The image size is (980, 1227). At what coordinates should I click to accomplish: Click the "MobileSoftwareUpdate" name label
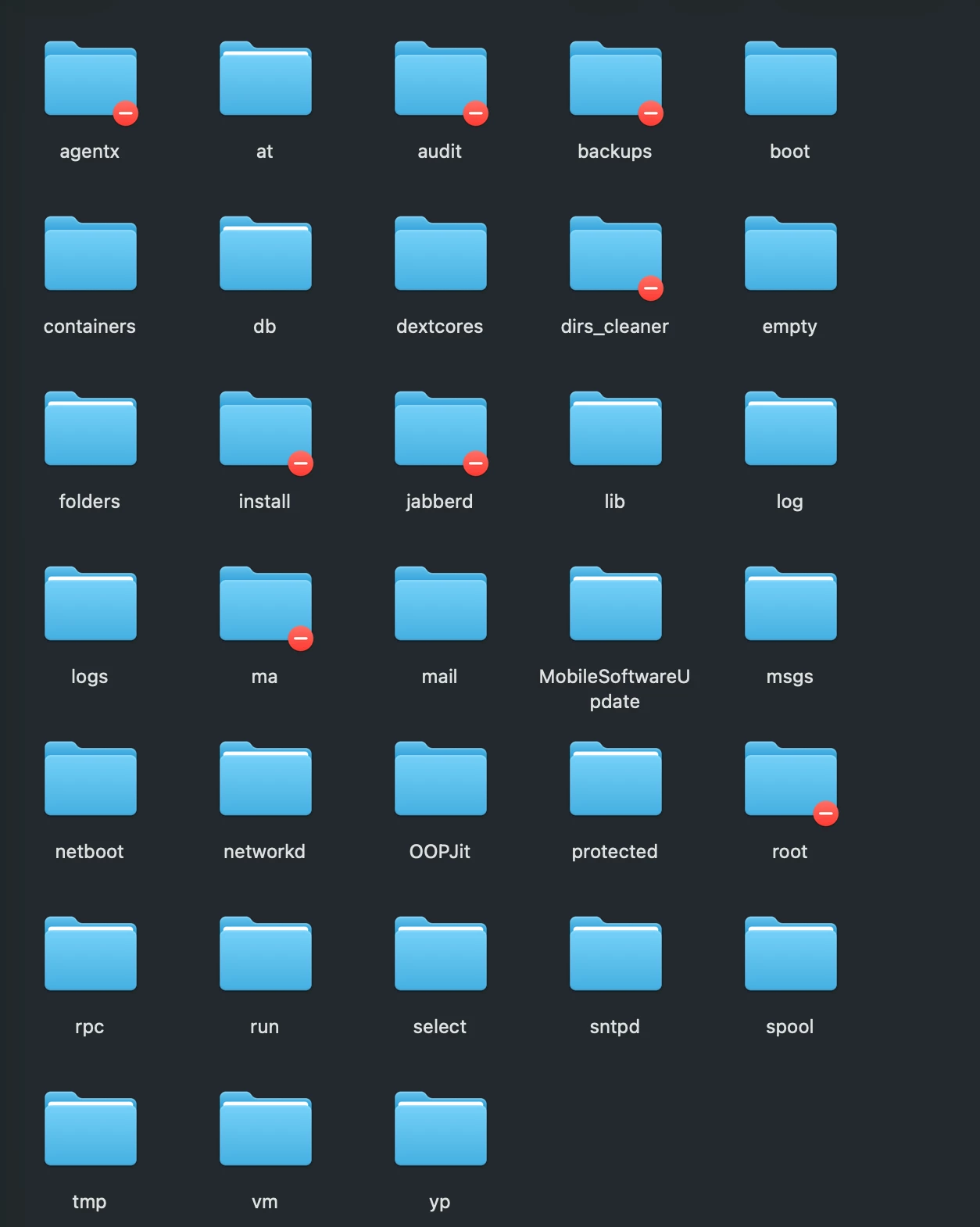[x=615, y=689]
